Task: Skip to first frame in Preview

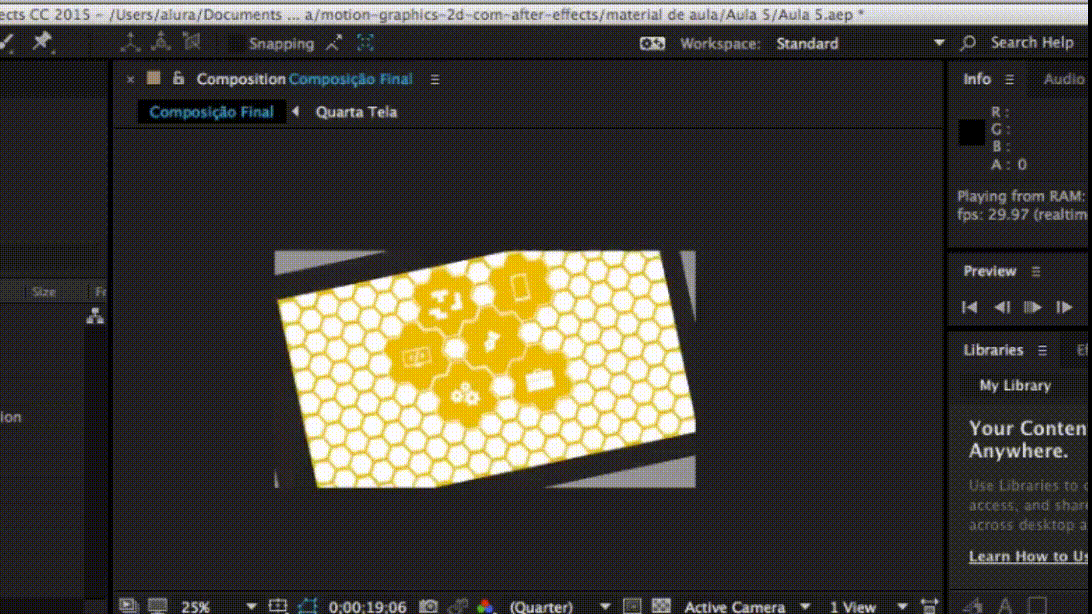Action: pyautogui.click(x=969, y=307)
